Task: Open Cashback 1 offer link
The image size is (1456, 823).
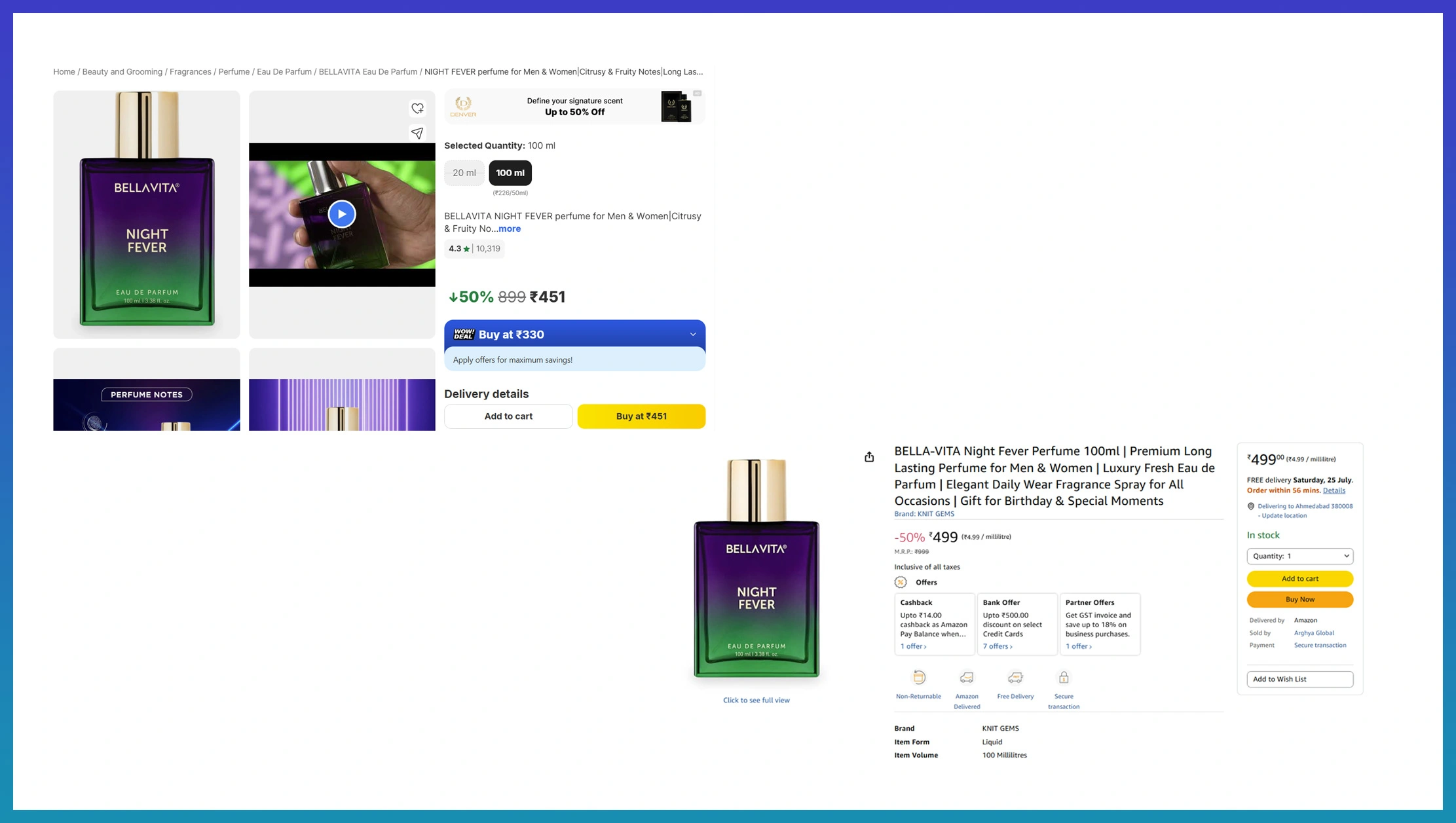Action: tap(913, 646)
